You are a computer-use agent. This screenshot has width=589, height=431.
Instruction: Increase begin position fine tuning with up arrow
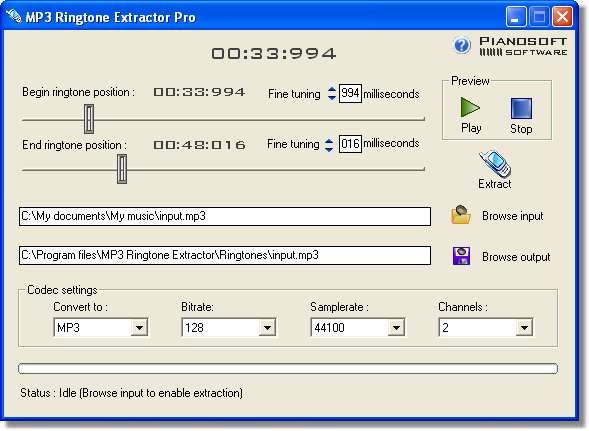point(331,89)
